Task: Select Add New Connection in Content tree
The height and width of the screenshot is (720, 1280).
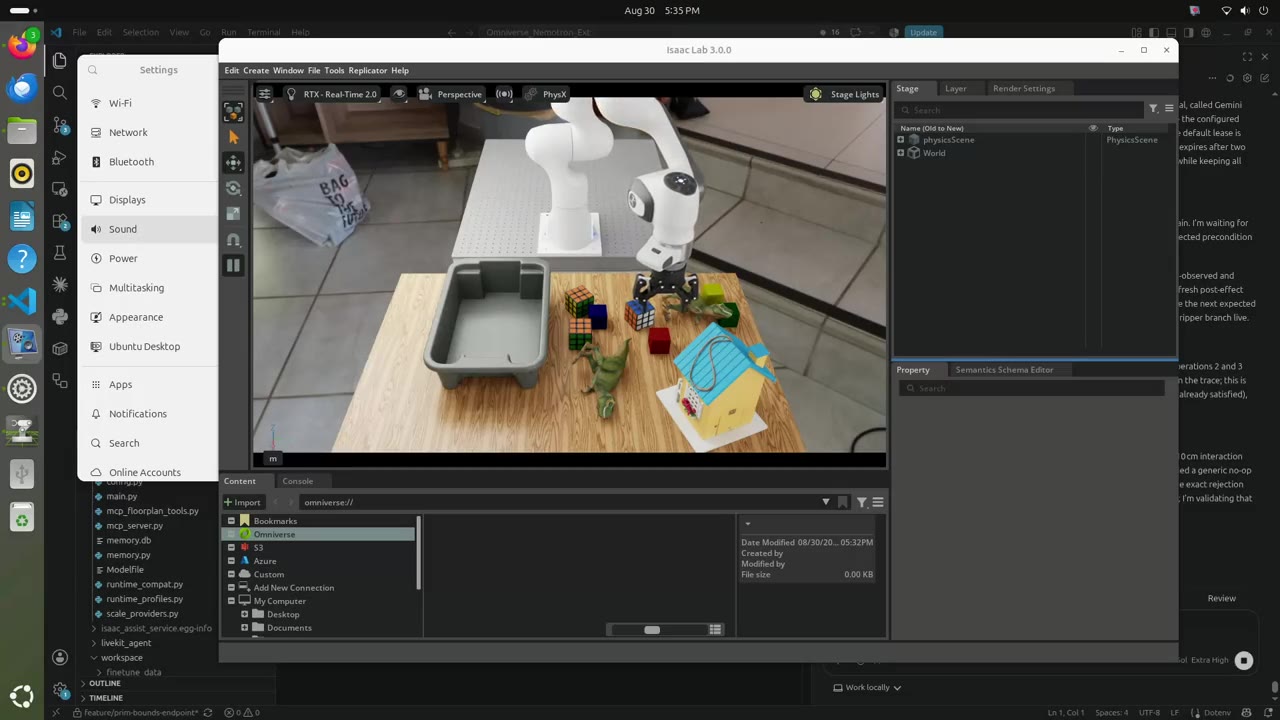Action: pos(293,588)
